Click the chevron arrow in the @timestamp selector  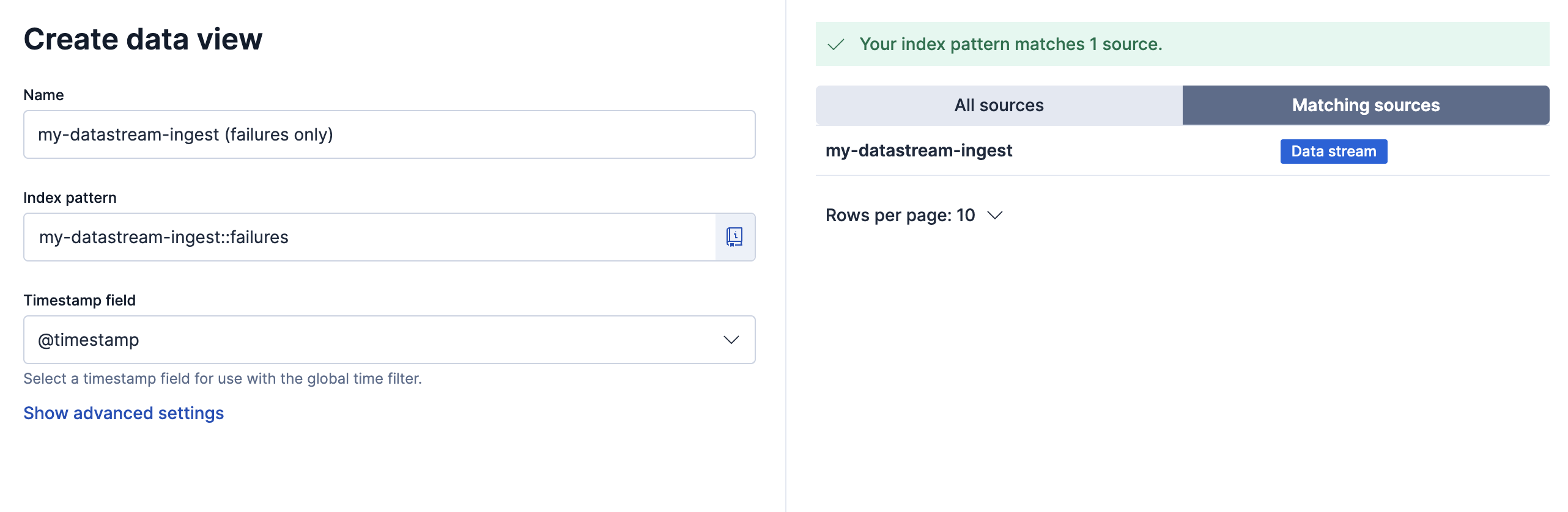click(x=731, y=340)
